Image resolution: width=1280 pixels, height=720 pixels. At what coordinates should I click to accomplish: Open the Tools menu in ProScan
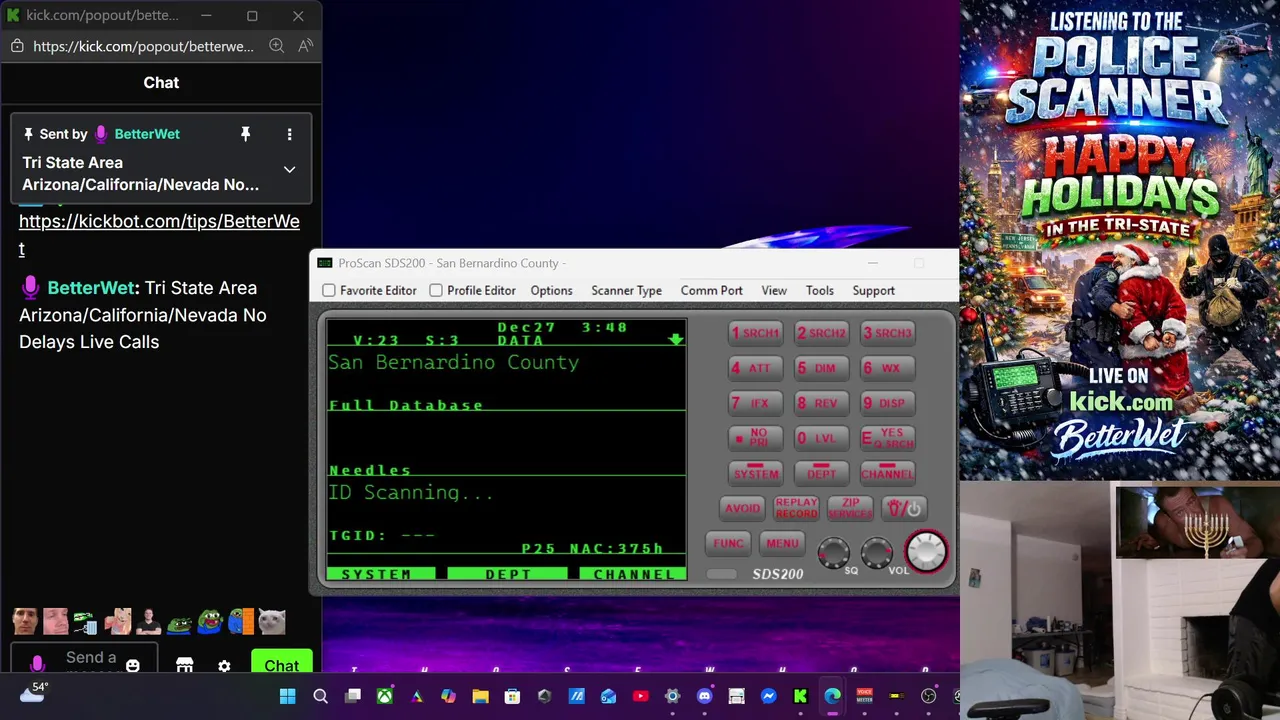pos(819,290)
